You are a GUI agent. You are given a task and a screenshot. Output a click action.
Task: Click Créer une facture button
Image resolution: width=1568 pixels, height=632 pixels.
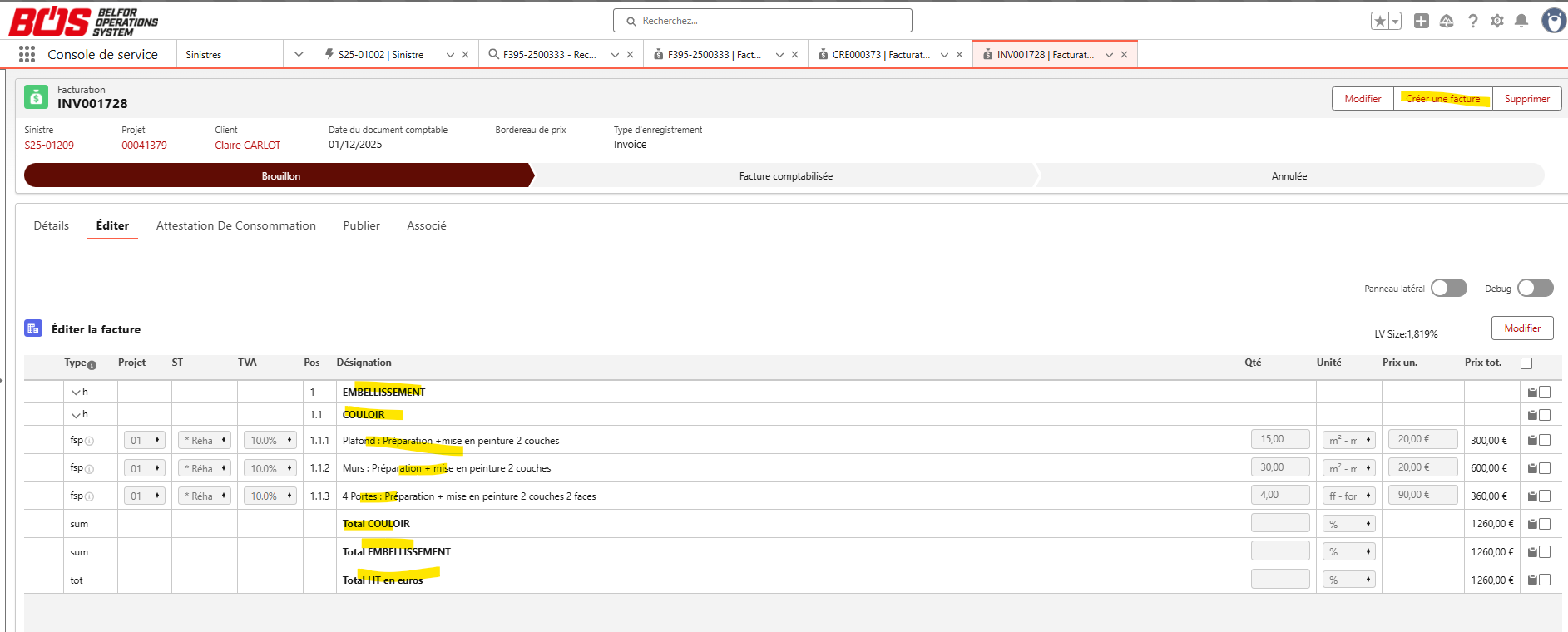coord(1443,98)
